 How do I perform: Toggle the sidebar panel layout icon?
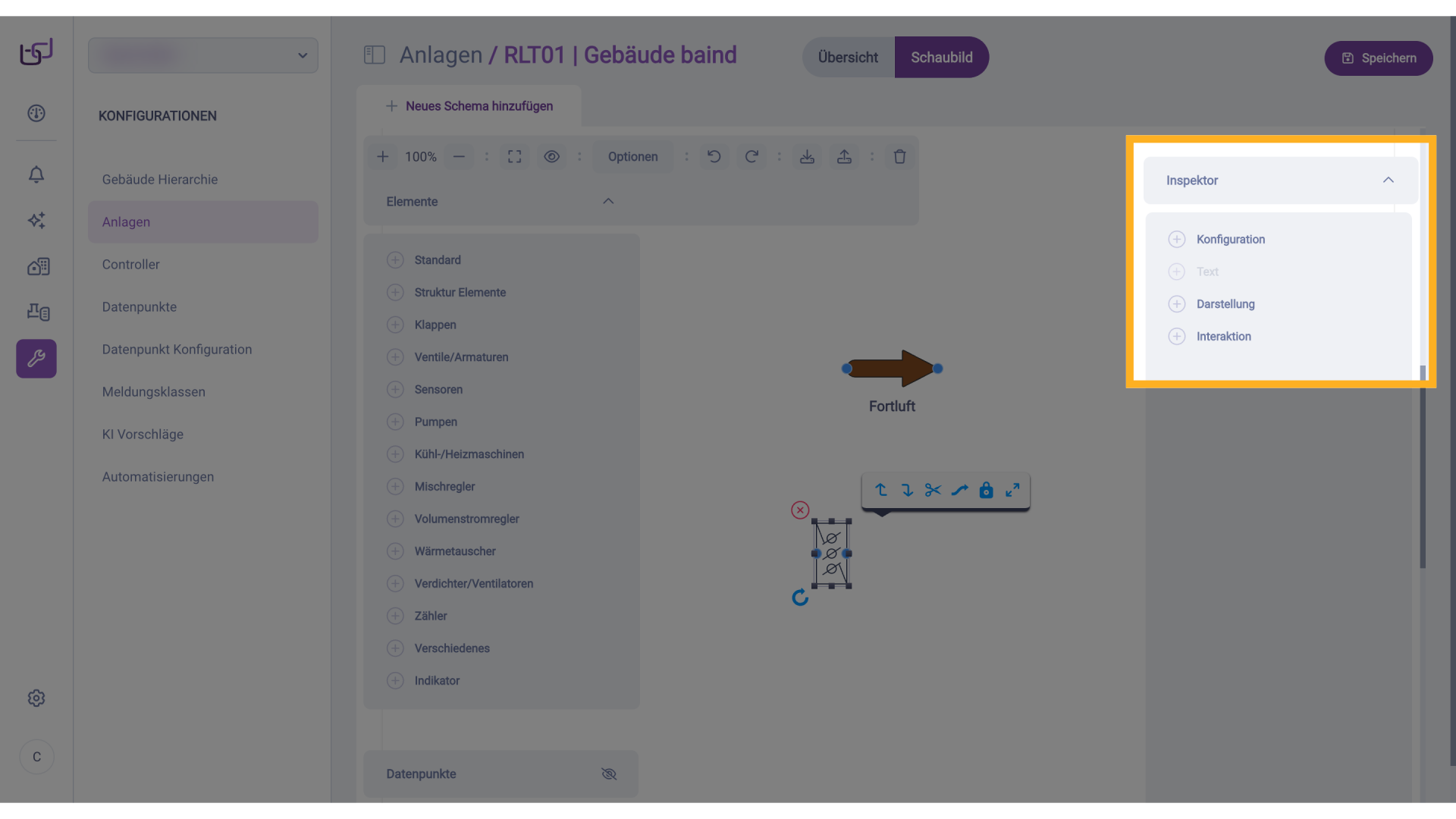click(x=375, y=55)
